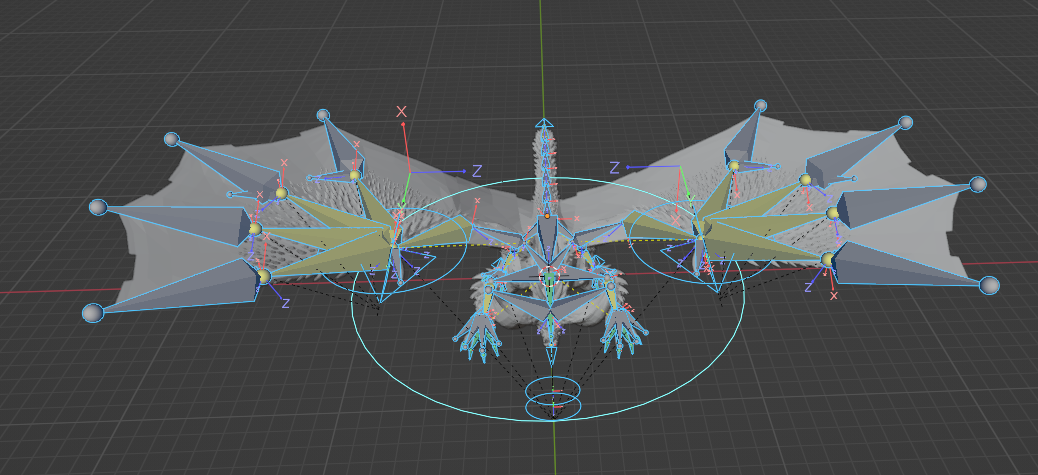Select the lowest yellow joint on left wing

[264, 275]
